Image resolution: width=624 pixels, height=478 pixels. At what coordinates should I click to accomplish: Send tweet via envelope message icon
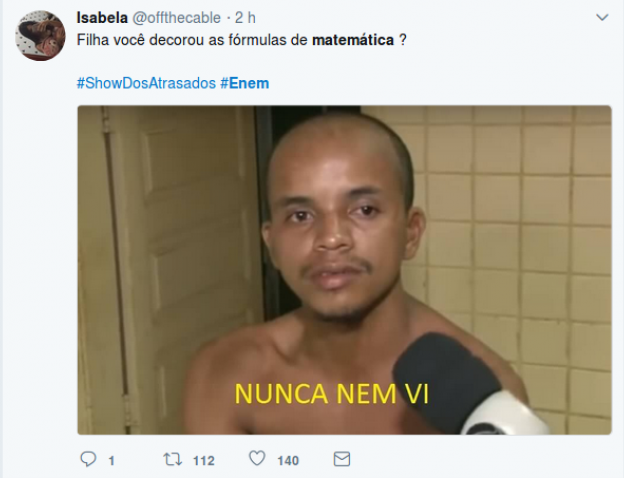[x=341, y=459]
